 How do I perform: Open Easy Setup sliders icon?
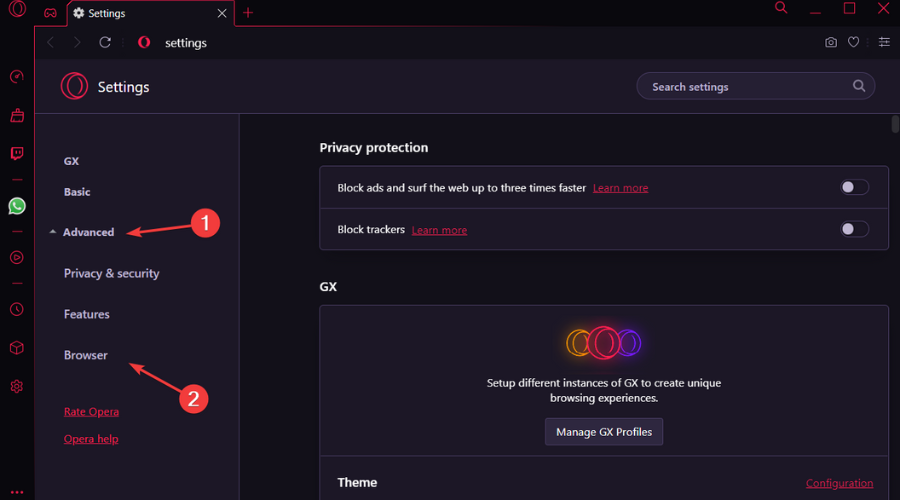click(x=884, y=42)
